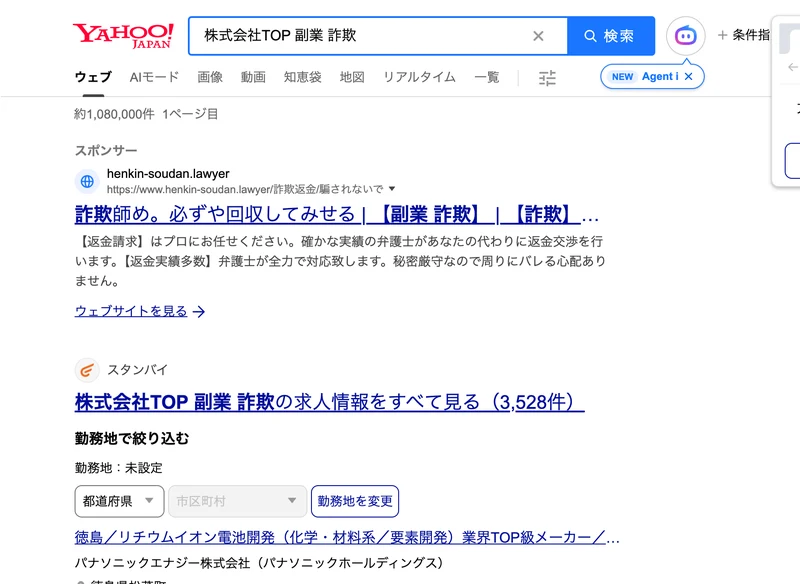800x584 pixels.
Task: Switch to the 動画 tab
Action: click(x=253, y=77)
